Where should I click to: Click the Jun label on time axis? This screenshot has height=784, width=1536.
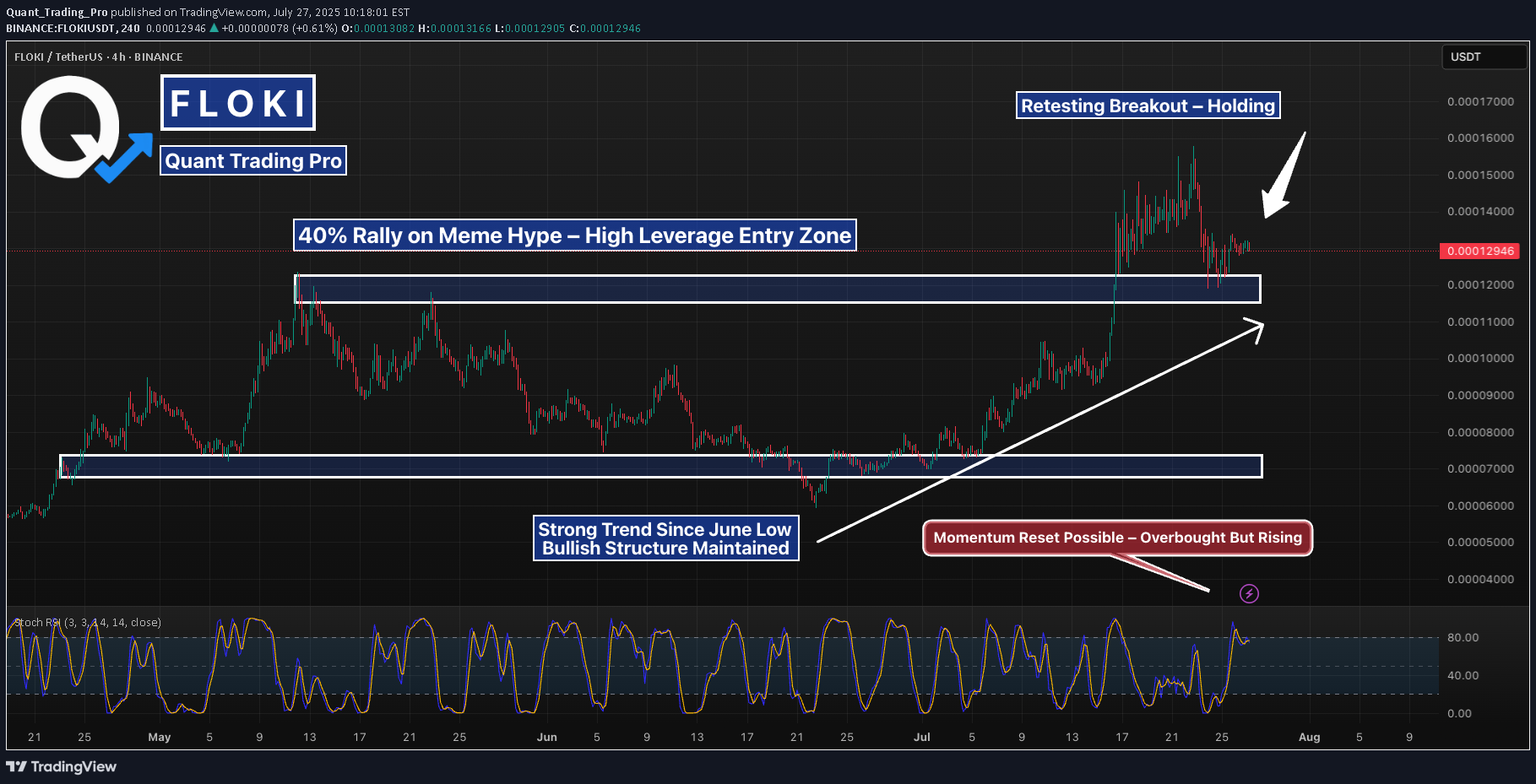(x=547, y=737)
